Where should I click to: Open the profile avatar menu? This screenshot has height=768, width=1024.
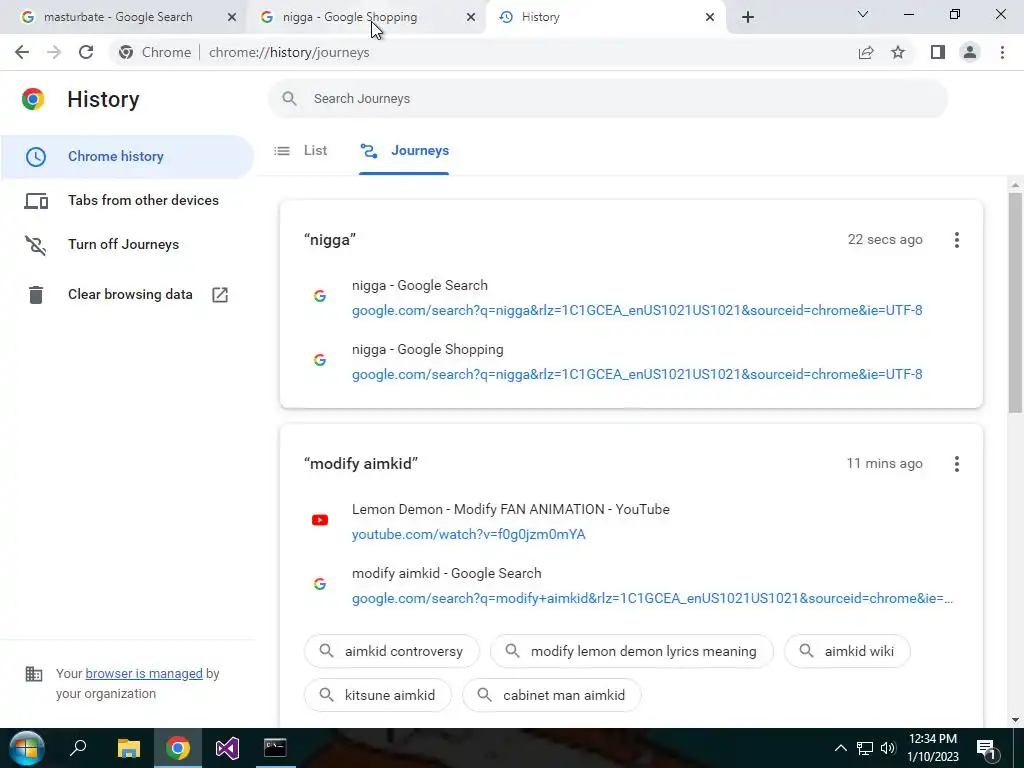point(970,52)
